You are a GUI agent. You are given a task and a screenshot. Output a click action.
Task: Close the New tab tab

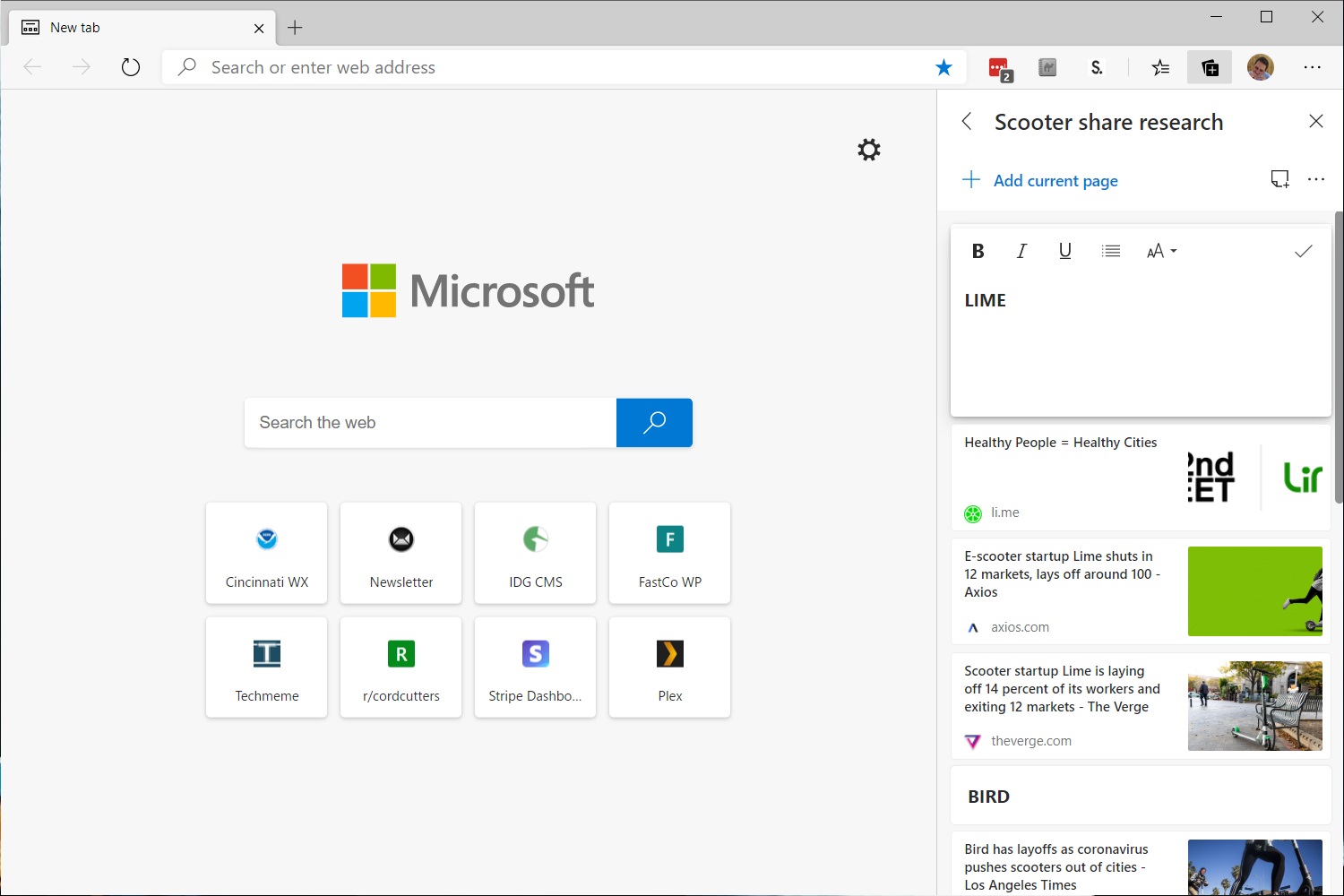[x=259, y=29]
